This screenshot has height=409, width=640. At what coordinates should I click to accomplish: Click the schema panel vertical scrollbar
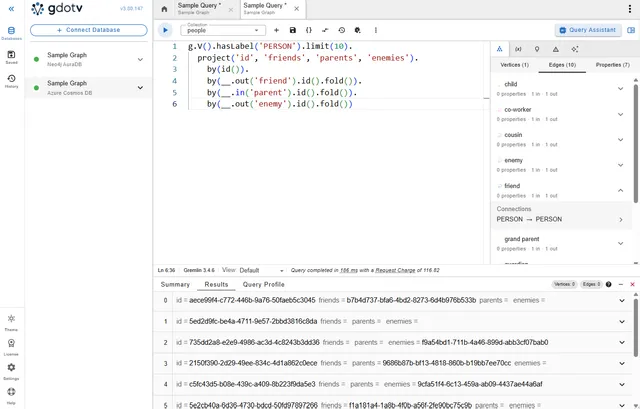point(636,143)
